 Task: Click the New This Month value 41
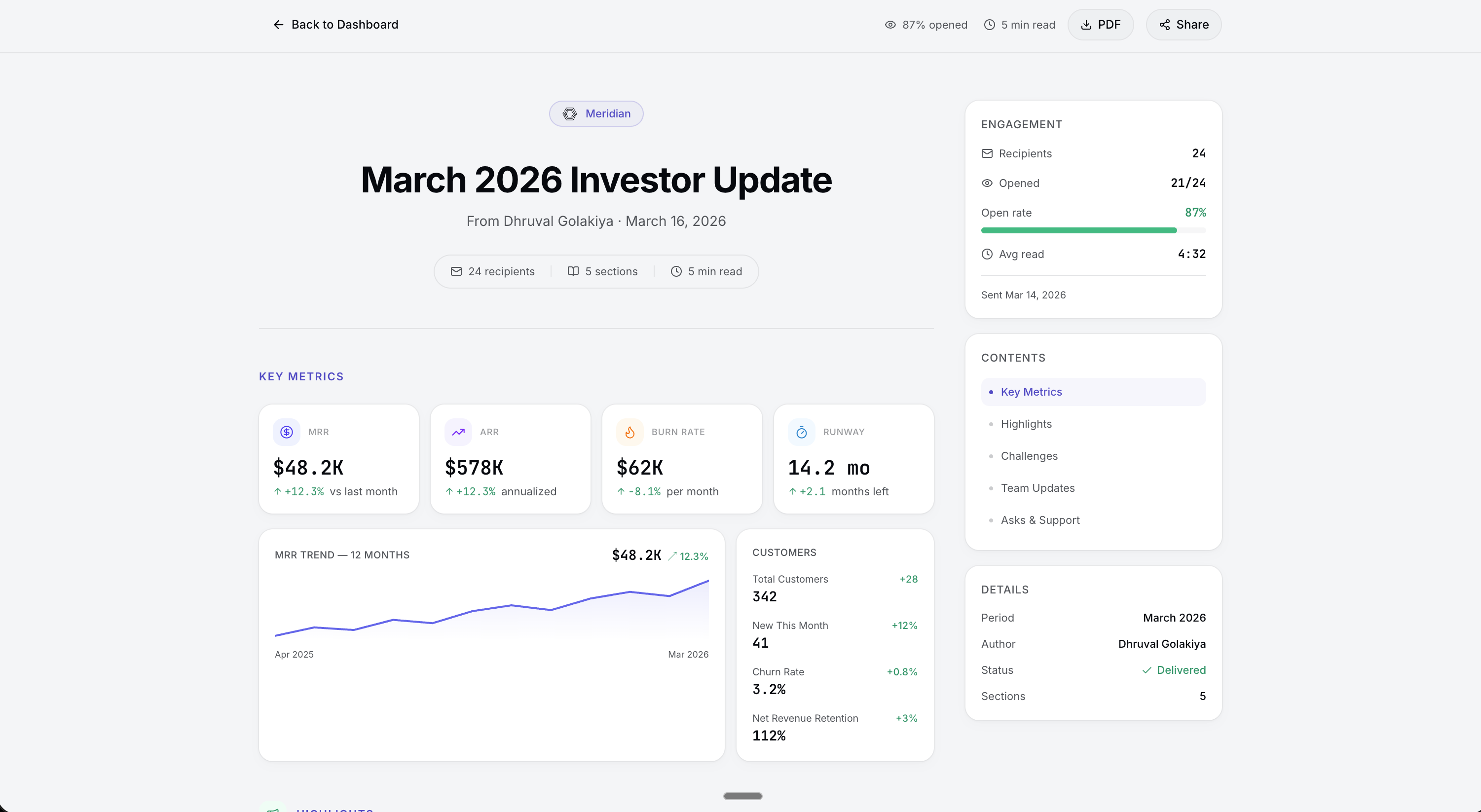point(761,643)
